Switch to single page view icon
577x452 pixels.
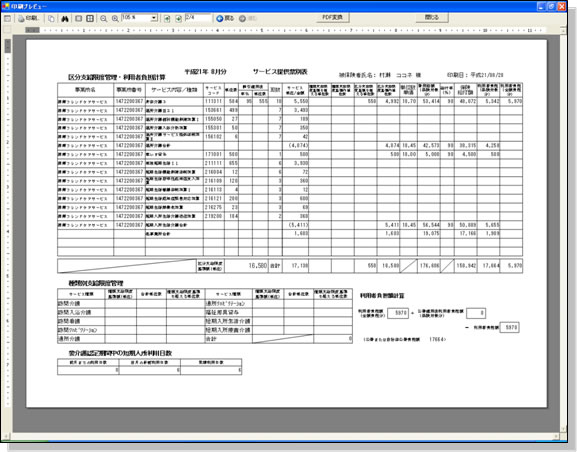coord(78,18)
